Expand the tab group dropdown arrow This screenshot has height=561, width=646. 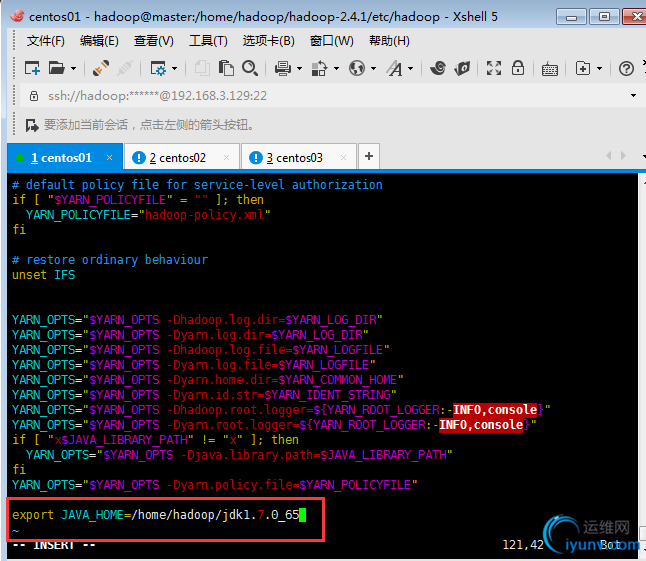pyautogui.click(x=599, y=68)
